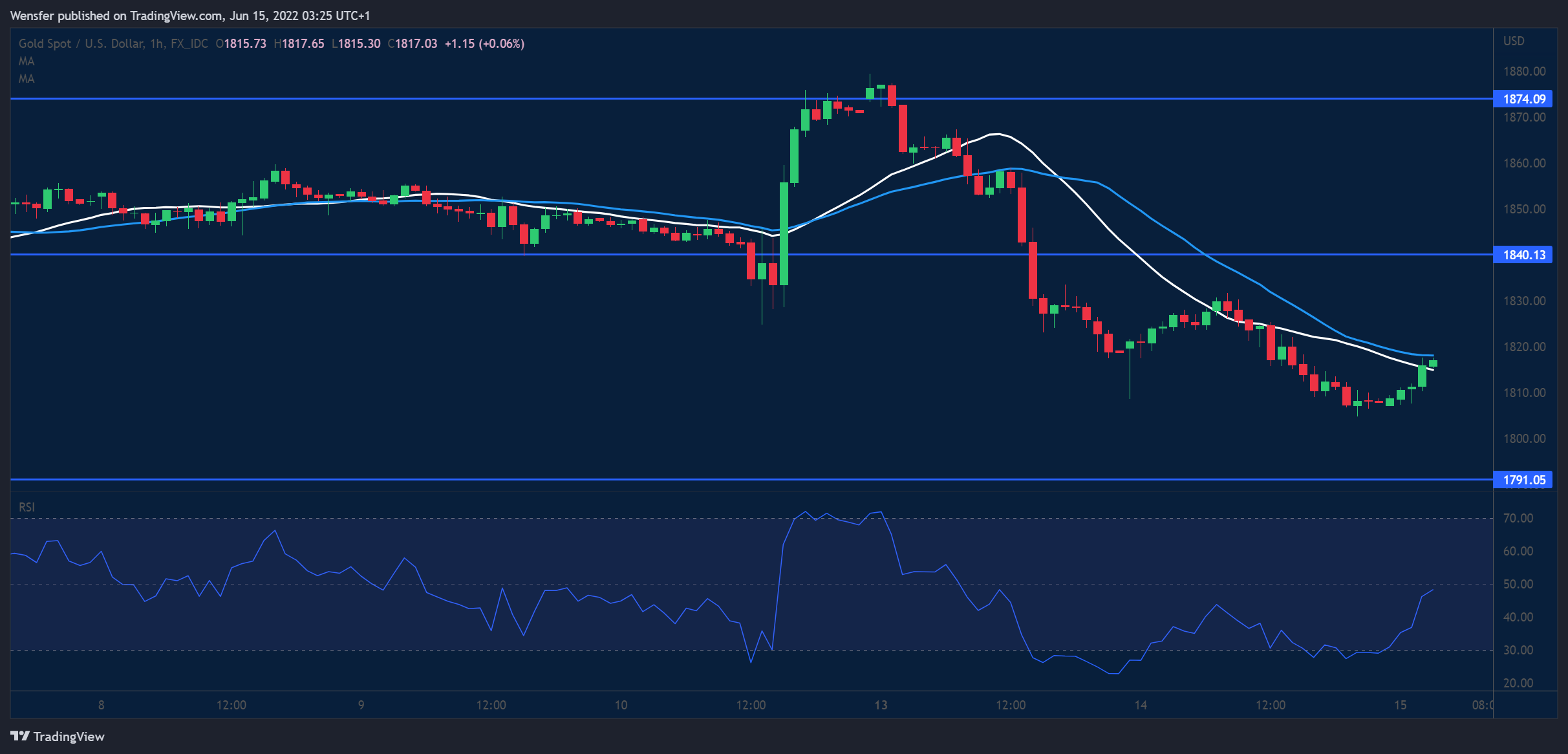The height and width of the screenshot is (754, 1568).
Task: Click the second MA indicator label
Action: [x=27, y=78]
